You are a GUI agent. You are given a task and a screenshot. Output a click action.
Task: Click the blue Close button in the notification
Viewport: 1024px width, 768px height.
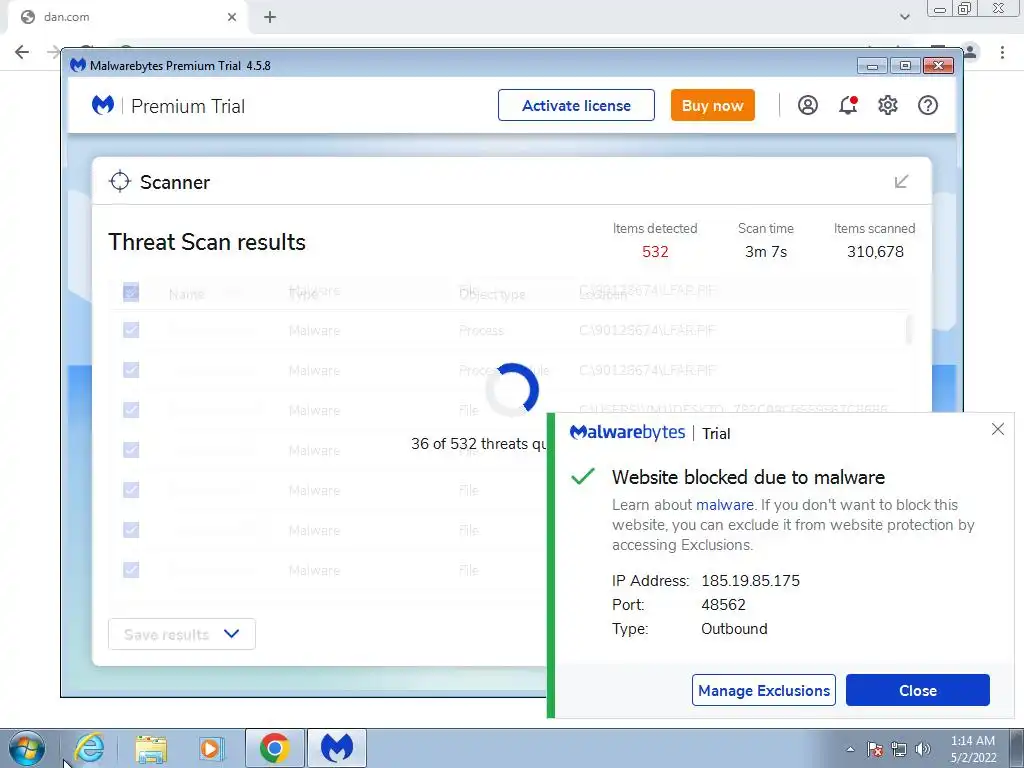point(918,690)
